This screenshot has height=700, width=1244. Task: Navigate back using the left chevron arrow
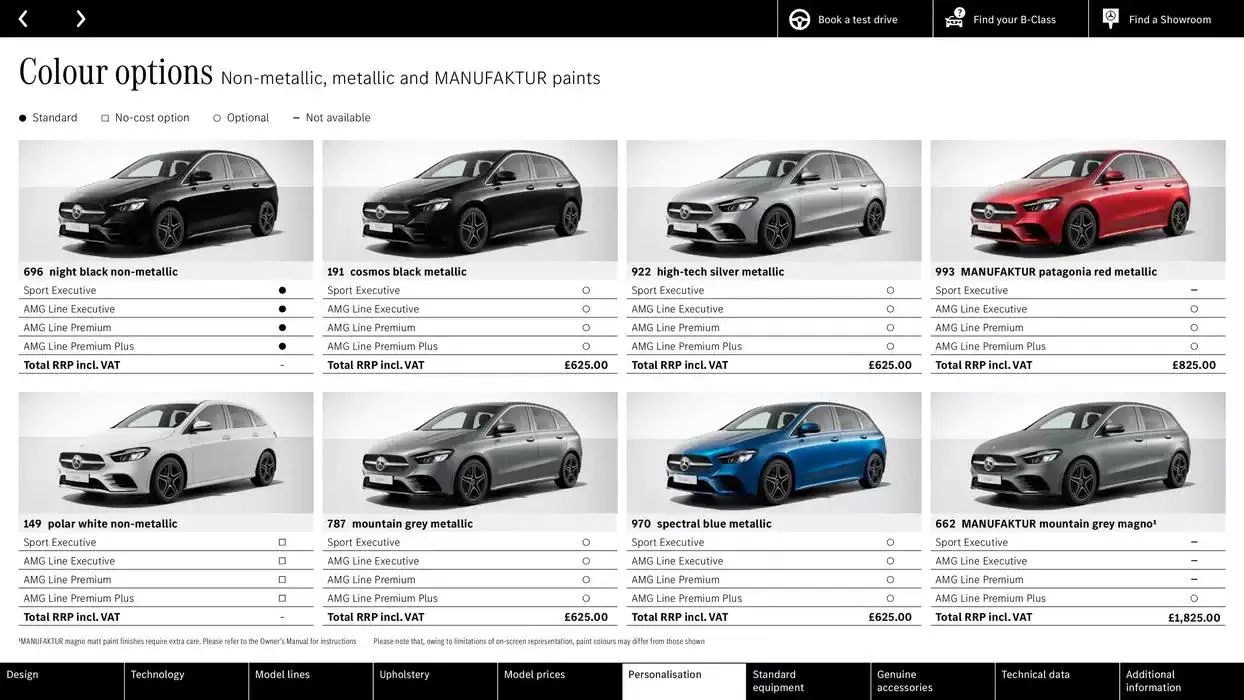pyautogui.click(x=22, y=18)
